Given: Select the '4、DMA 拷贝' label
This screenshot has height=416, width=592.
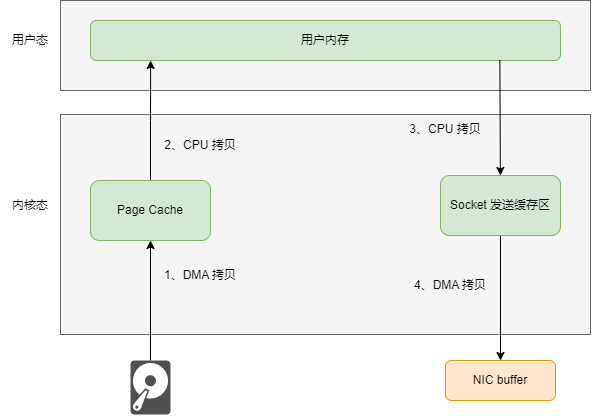Looking at the screenshot, I should (x=450, y=284).
